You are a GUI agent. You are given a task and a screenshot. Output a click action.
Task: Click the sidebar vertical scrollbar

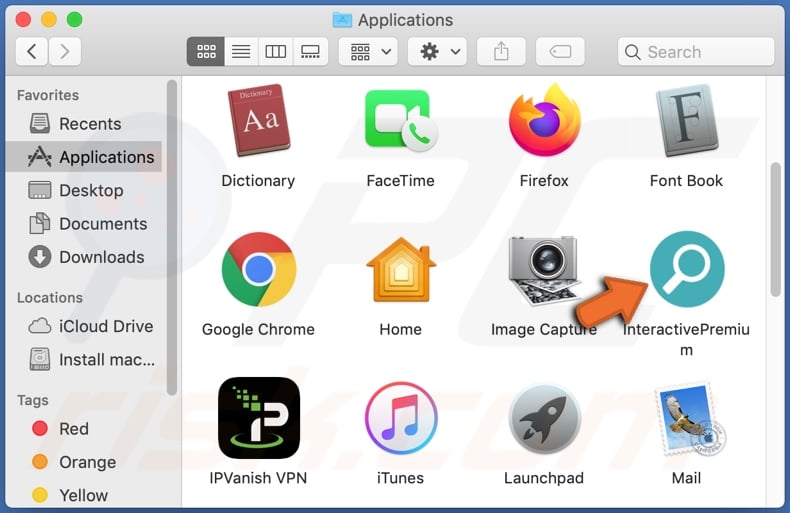[172, 237]
